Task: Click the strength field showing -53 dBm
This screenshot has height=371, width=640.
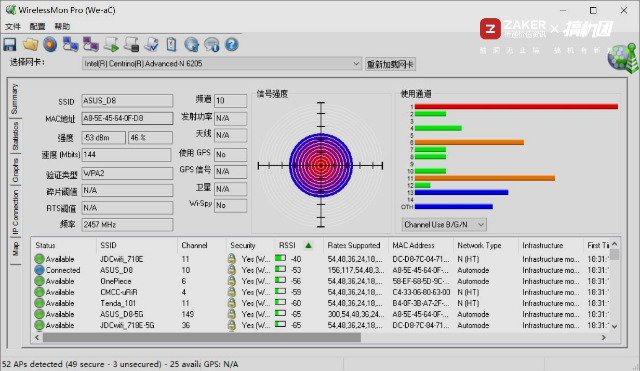Action: (x=104, y=138)
